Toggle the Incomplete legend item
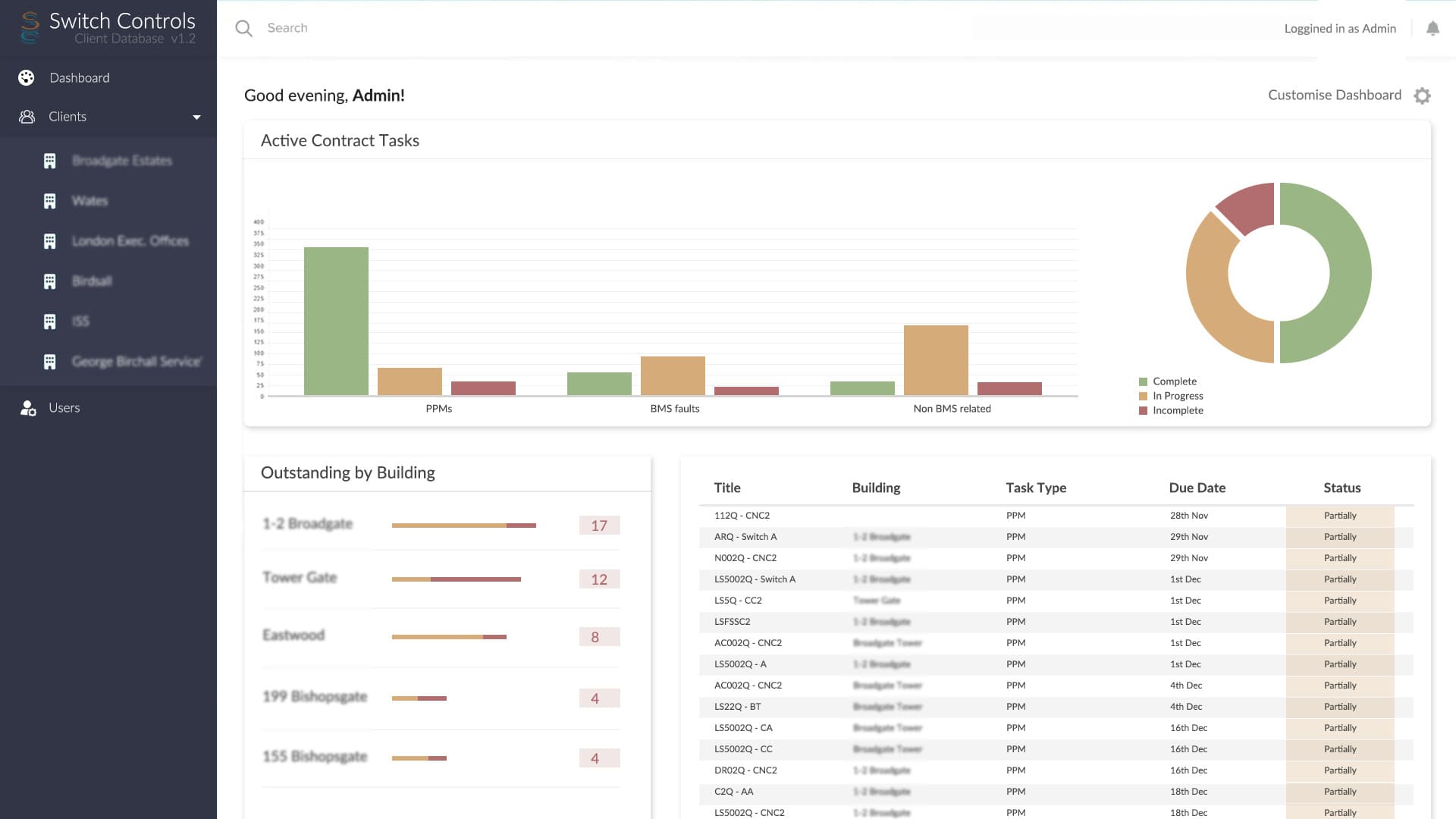Screen dimensions: 1456x819 point(1177,410)
